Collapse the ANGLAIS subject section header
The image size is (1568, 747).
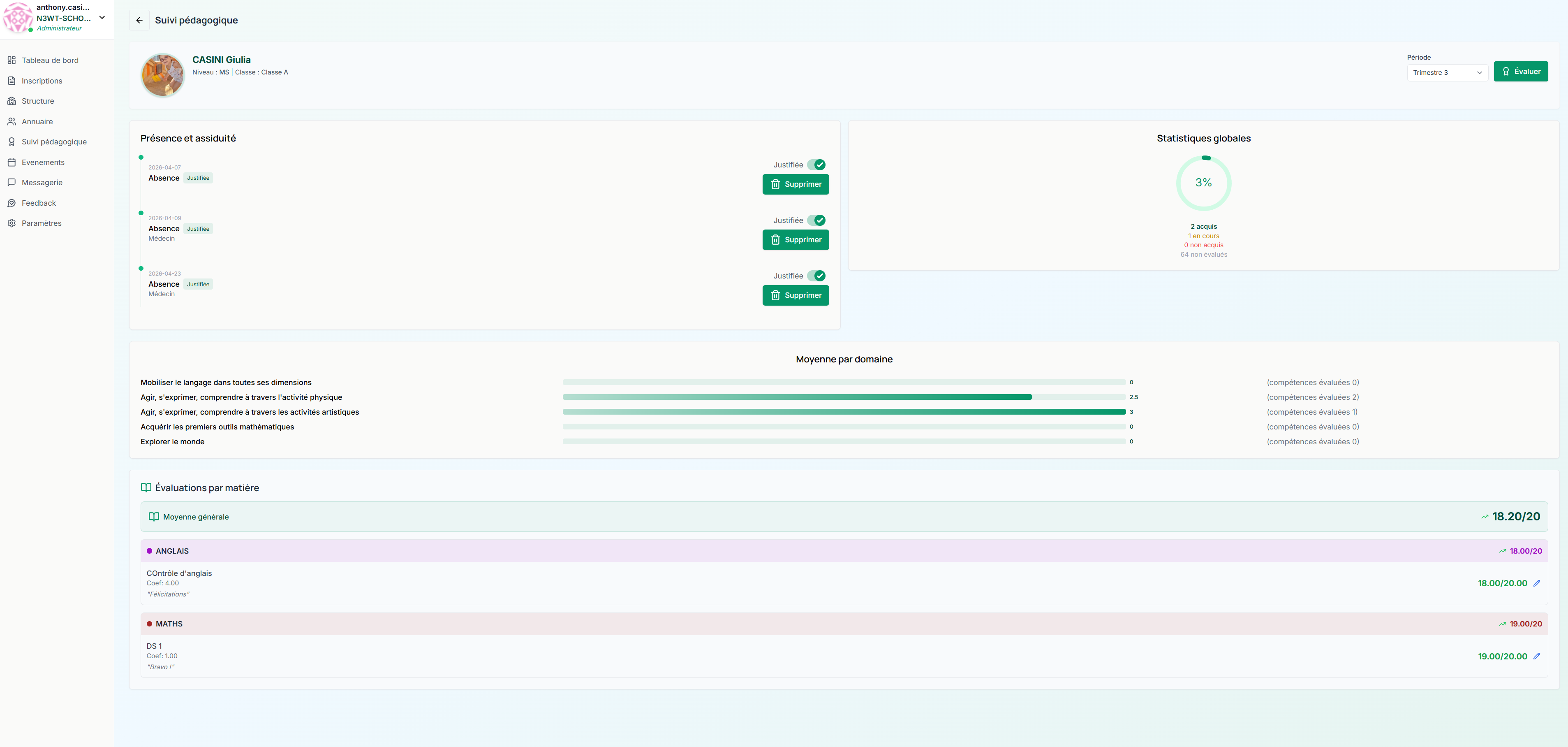pyautogui.click(x=844, y=551)
